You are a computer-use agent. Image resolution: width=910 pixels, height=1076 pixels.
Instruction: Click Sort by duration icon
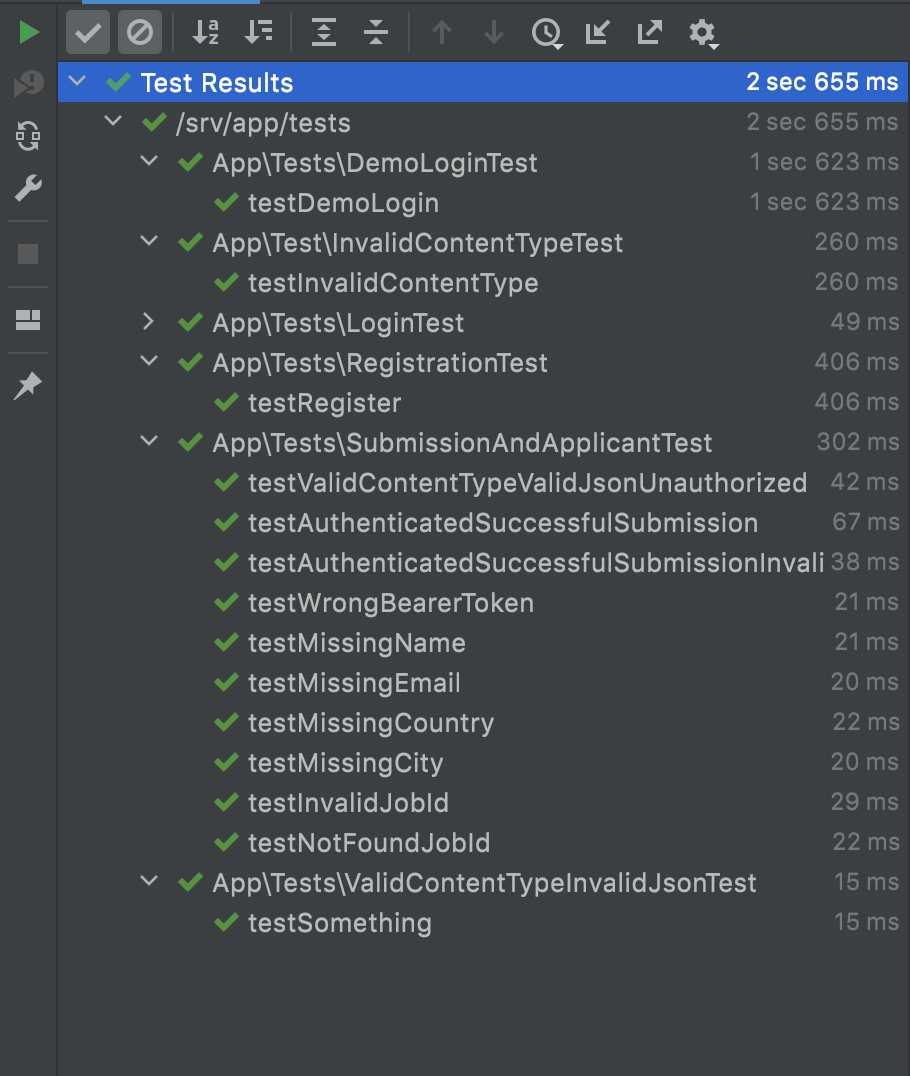258,33
